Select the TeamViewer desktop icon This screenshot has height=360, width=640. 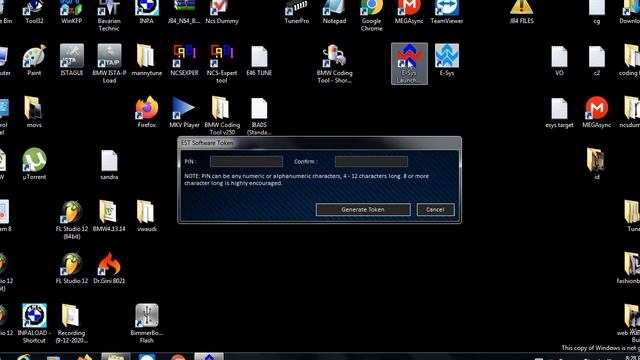pyautogui.click(x=447, y=12)
